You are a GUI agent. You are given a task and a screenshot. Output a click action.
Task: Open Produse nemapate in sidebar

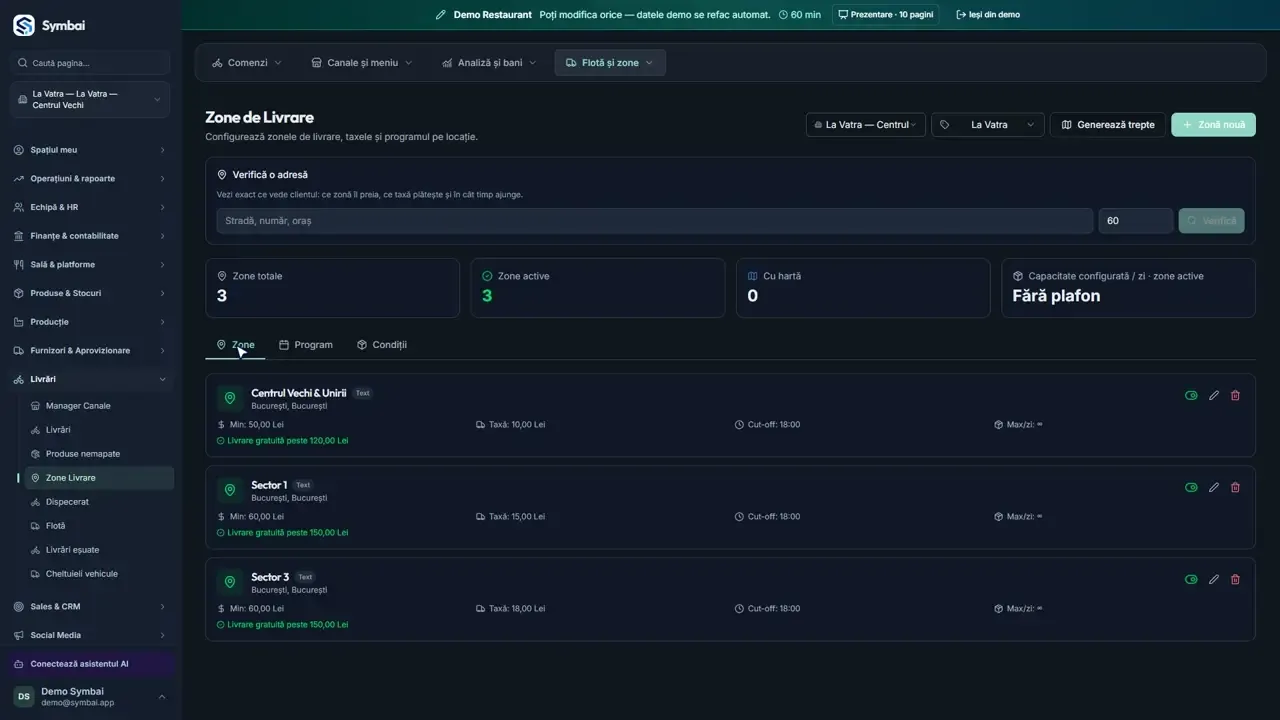pos(99,454)
